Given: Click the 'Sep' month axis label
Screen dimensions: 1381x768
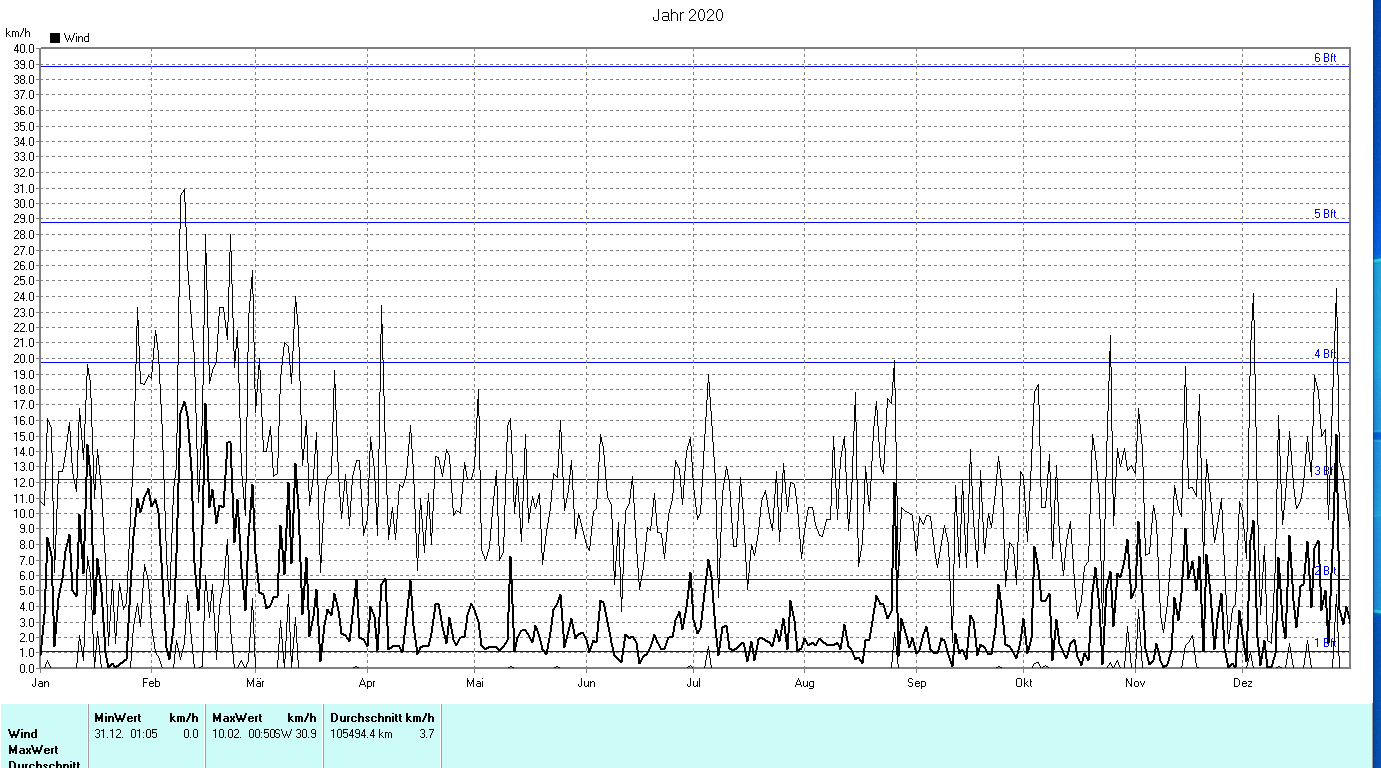Looking at the screenshot, I should click(x=916, y=684).
